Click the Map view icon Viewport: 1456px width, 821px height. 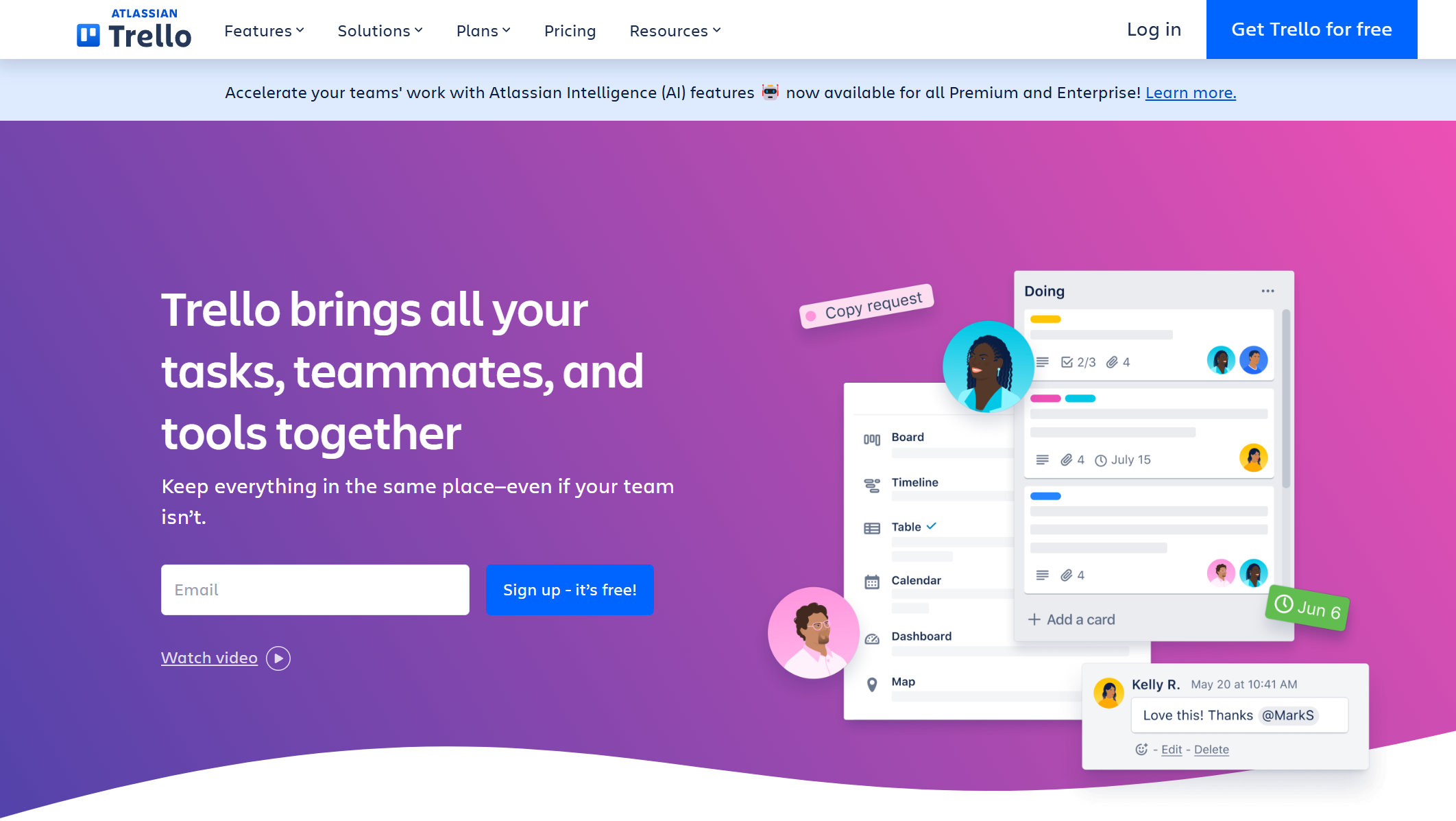[x=872, y=681]
